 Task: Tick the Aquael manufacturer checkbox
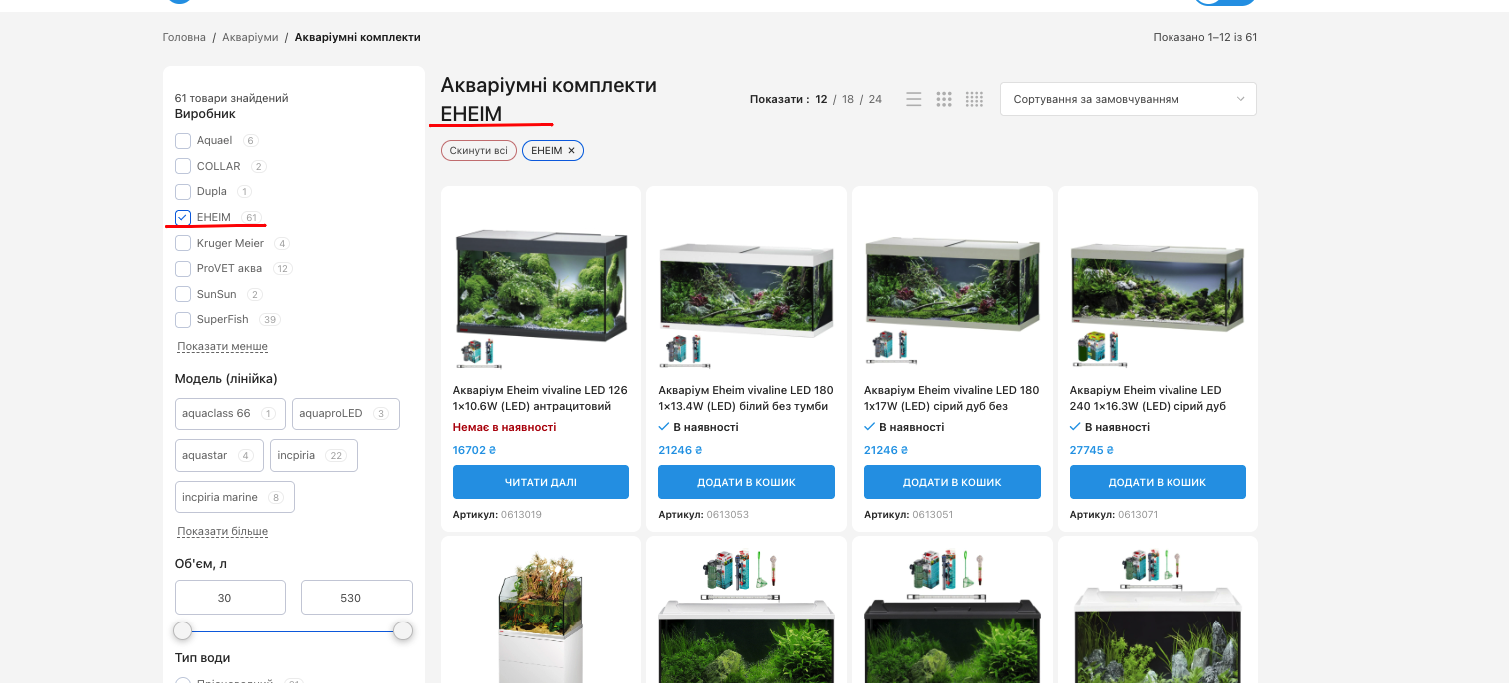point(183,141)
